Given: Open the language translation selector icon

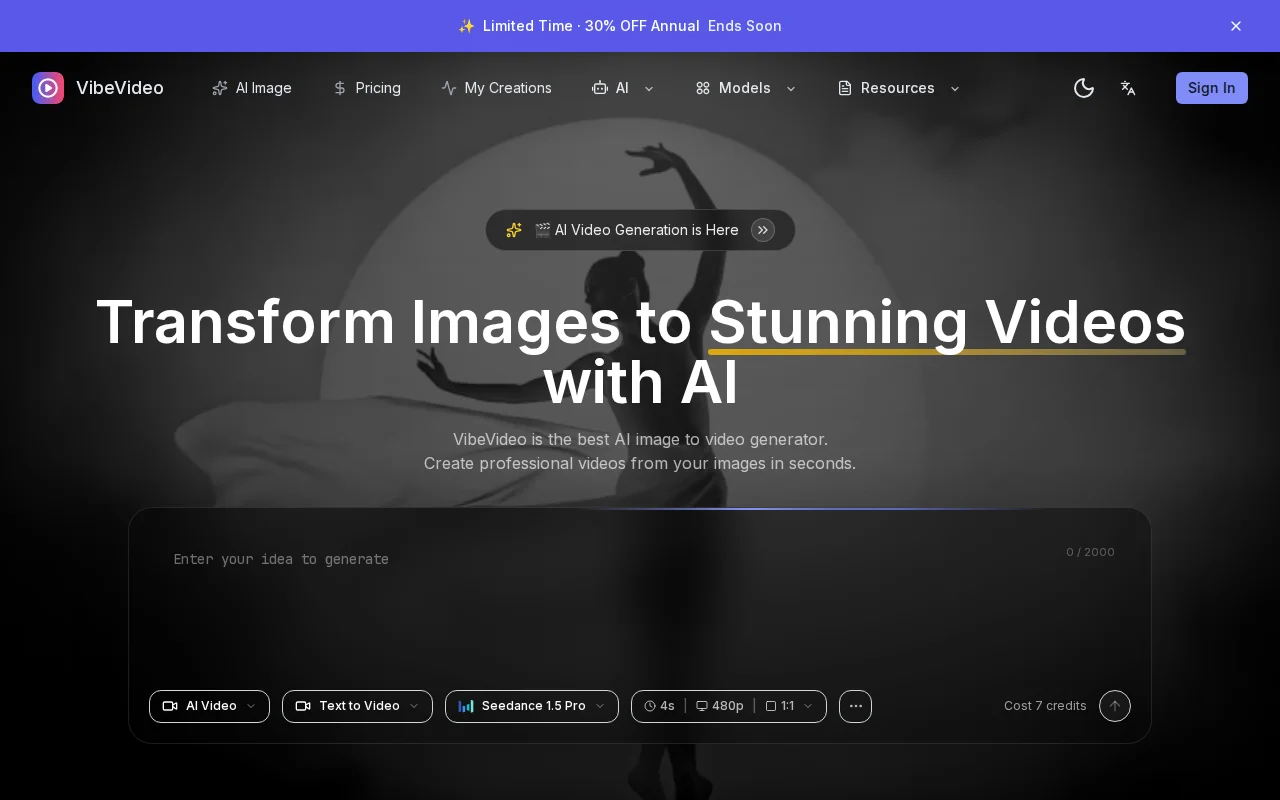Looking at the screenshot, I should [1128, 88].
